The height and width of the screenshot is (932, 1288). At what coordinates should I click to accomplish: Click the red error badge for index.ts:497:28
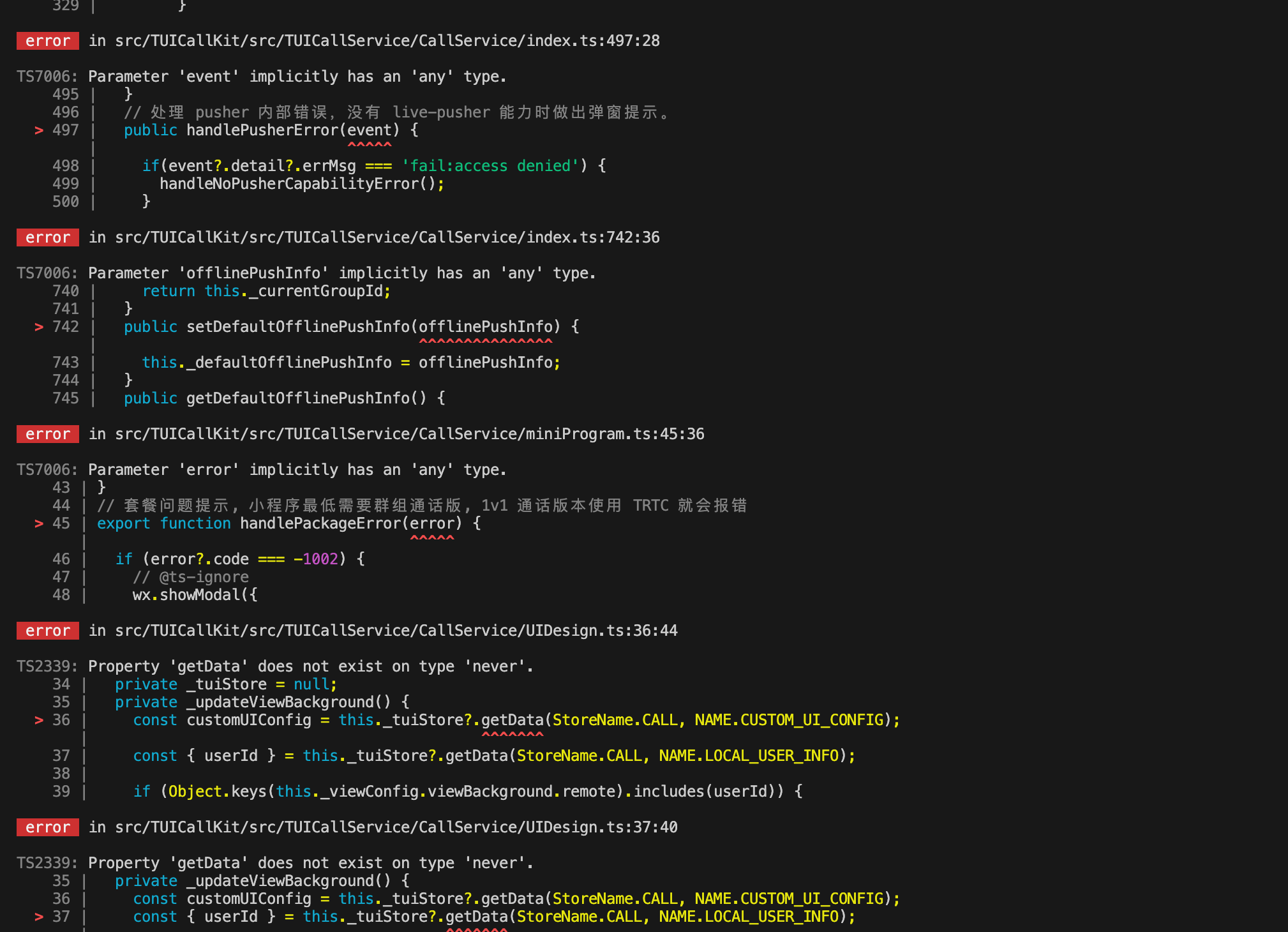48,41
